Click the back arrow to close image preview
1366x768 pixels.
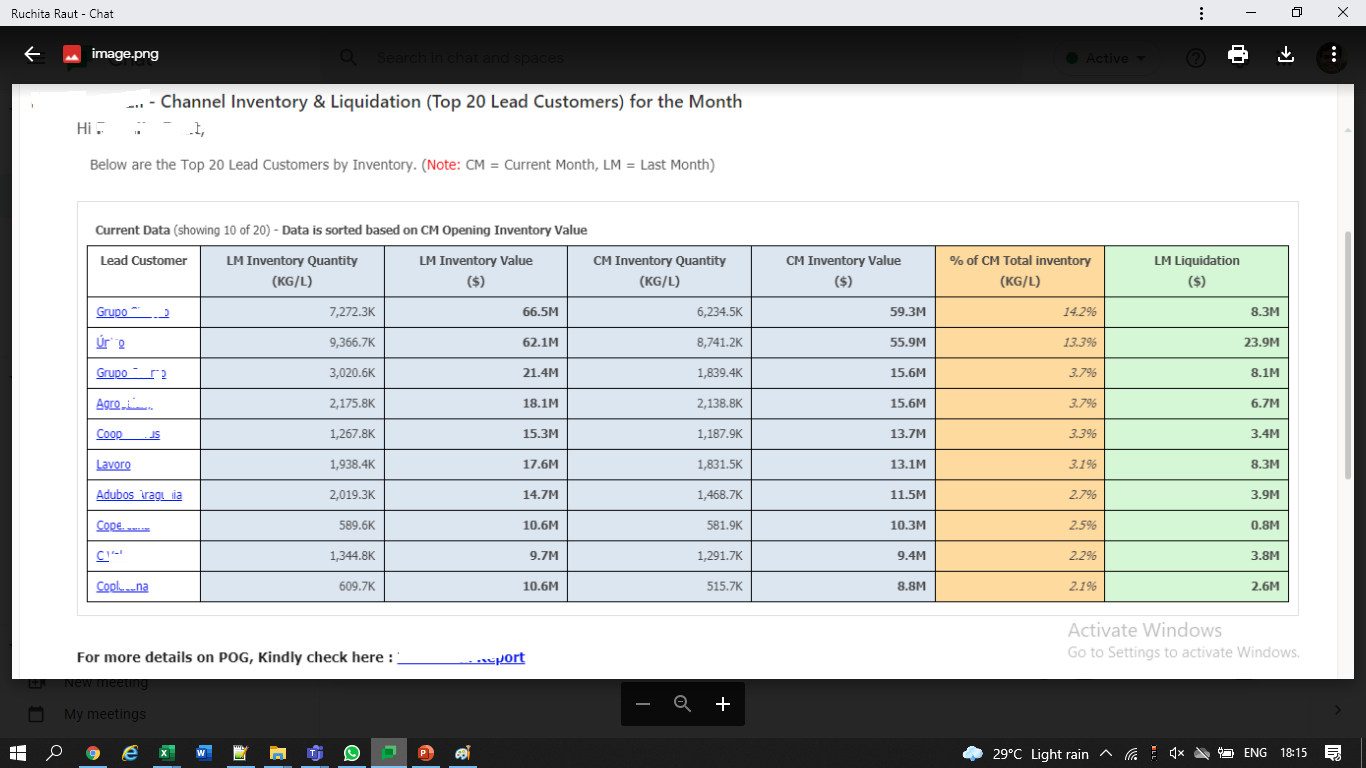point(33,55)
